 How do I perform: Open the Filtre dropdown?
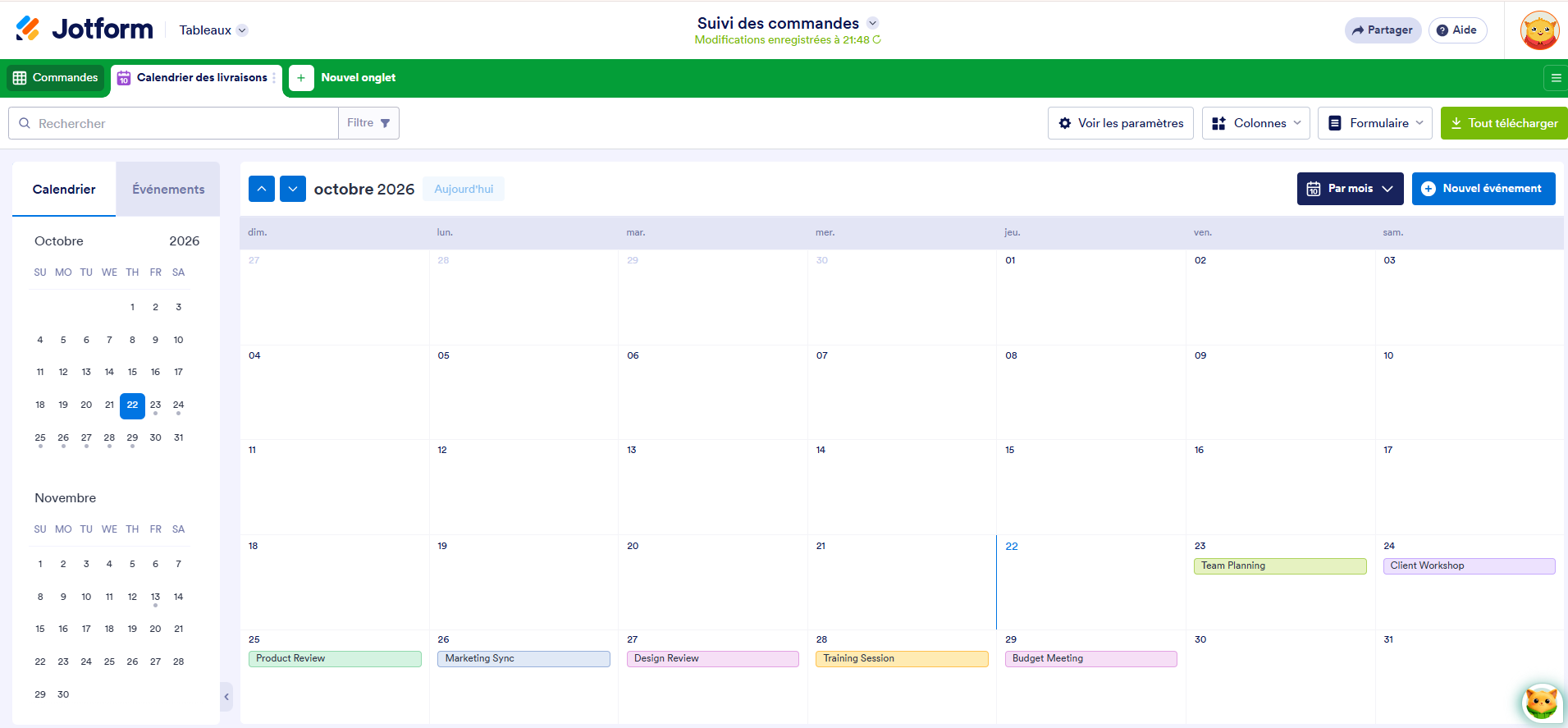[x=368, y=123]
